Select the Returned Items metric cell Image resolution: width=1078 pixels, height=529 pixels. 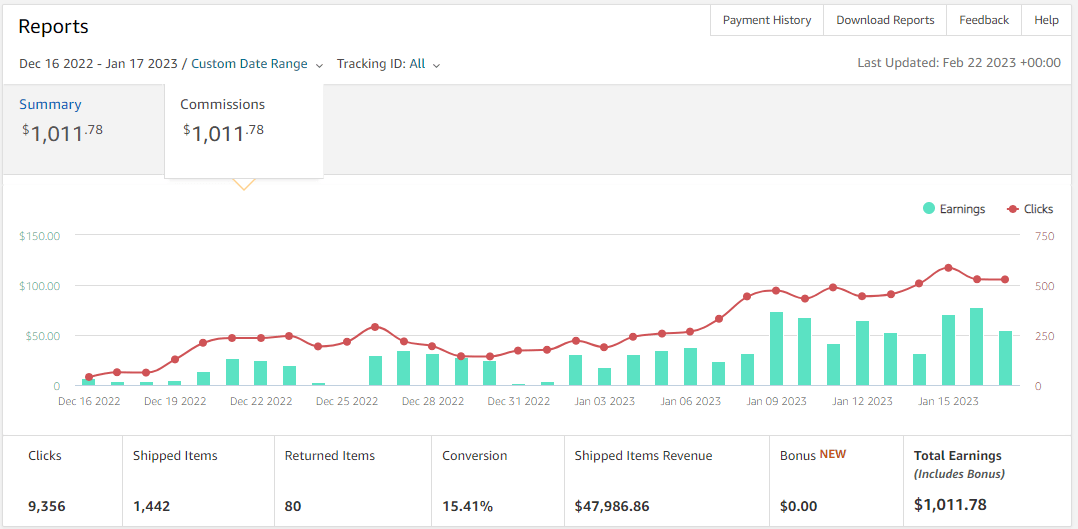352,481
